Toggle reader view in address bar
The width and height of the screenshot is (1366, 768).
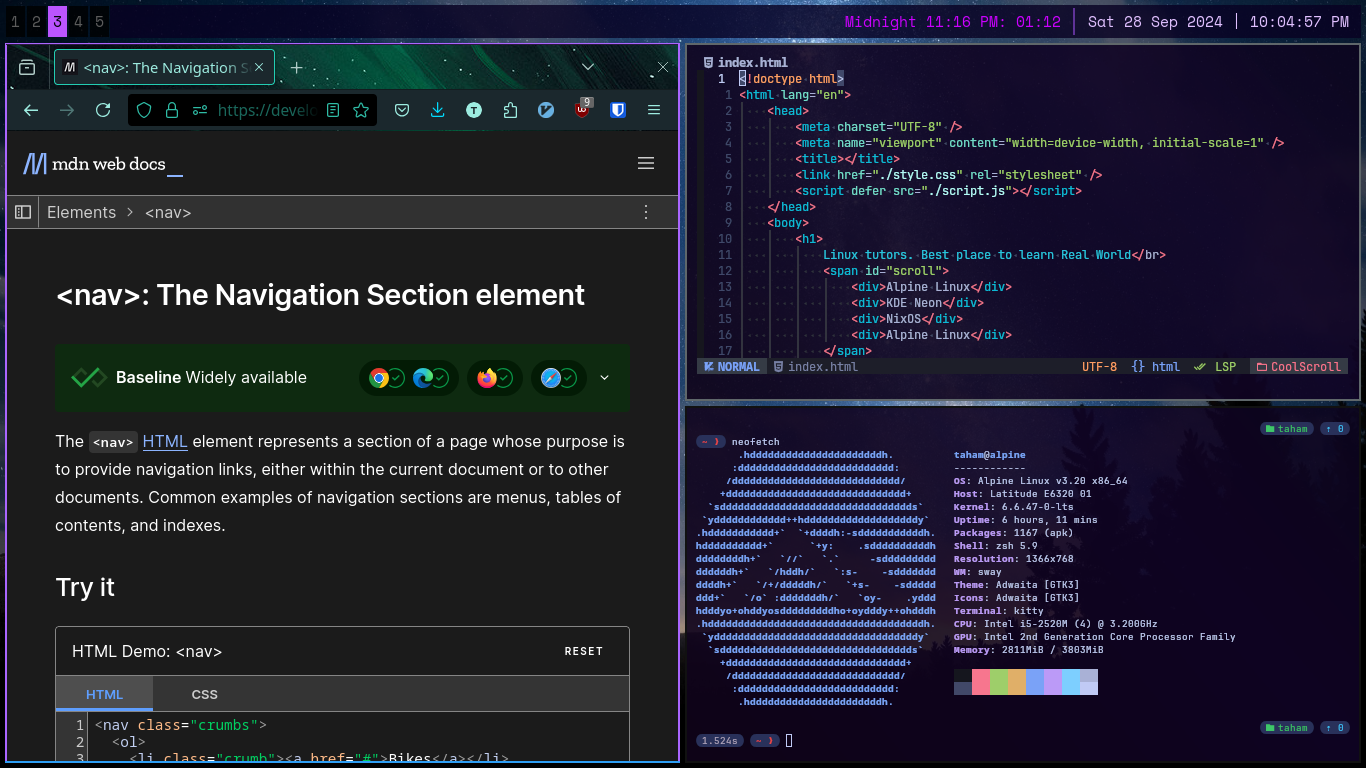[x=333, y=110]
